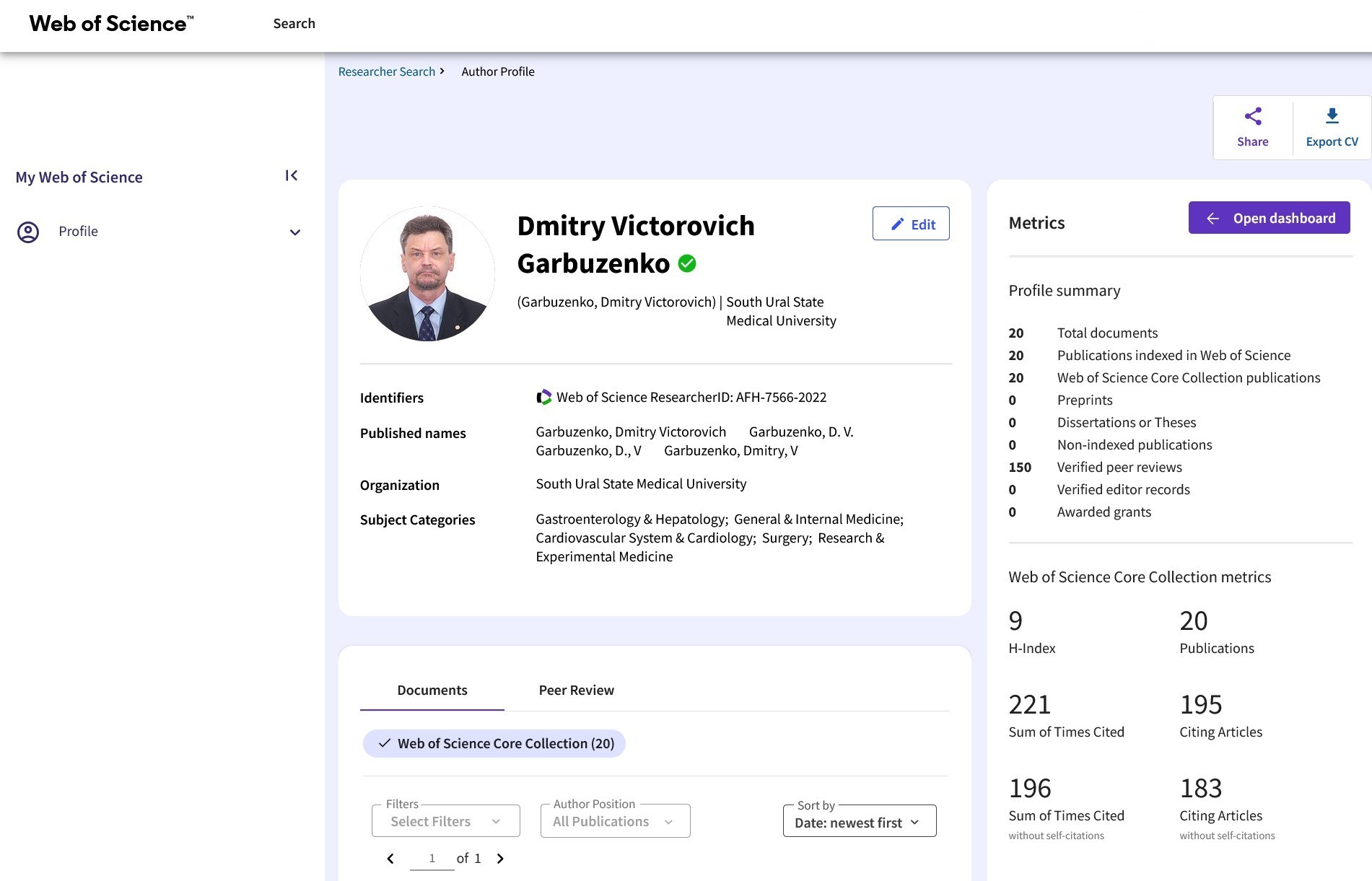The image size is (1372, 881).
Task: Click the Open dashboard button
Action: click(1270, 218)
